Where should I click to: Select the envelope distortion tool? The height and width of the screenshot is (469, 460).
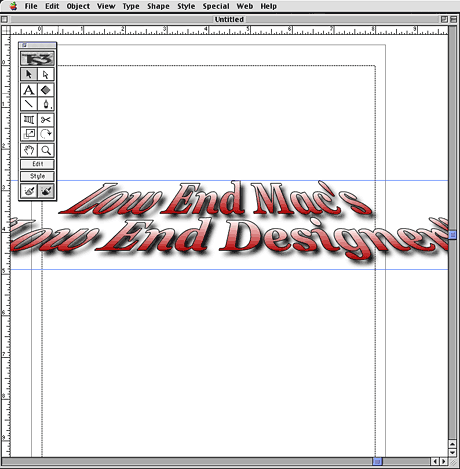point(29,120)
